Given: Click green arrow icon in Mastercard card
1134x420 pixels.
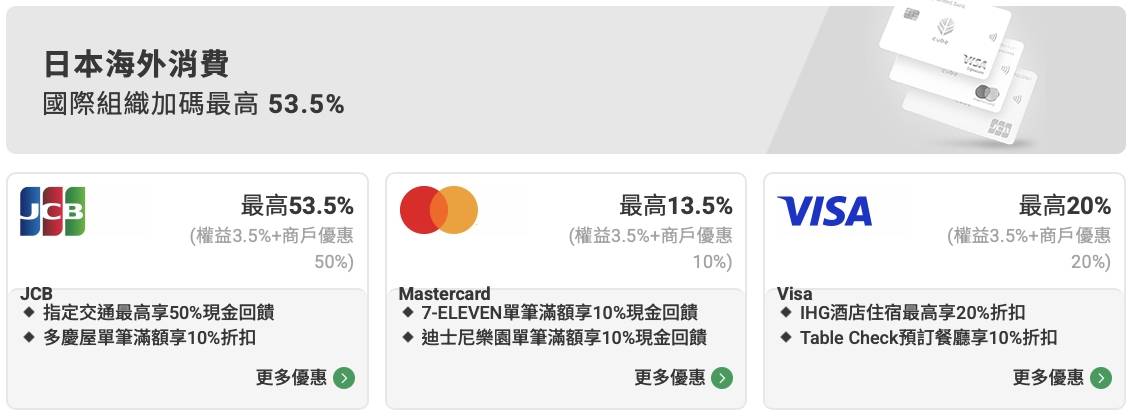Looking at the screenshot, I should pyautogui.click(x=722, y=378).
